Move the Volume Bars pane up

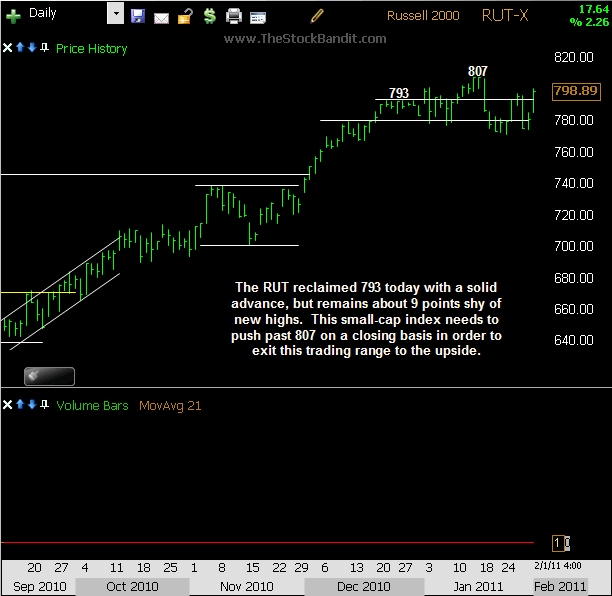point(20,405)
